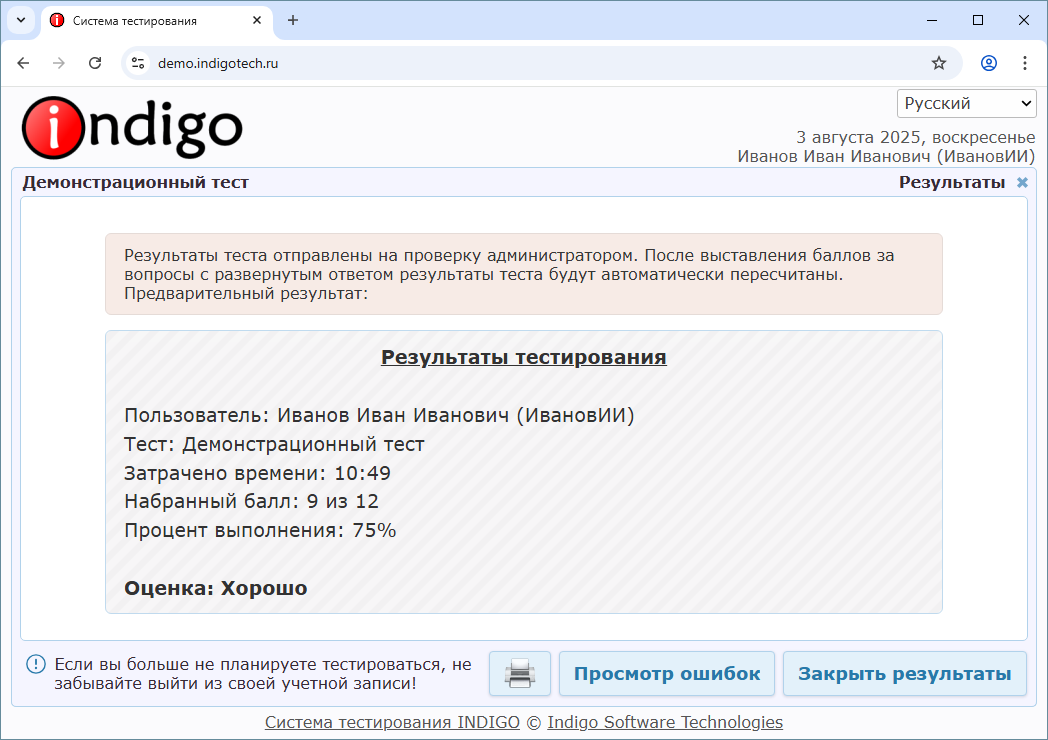This screenshot has height=740, width=1048.
Task: Open Indigo Software Technologies link
Action: tap(665, 723)
